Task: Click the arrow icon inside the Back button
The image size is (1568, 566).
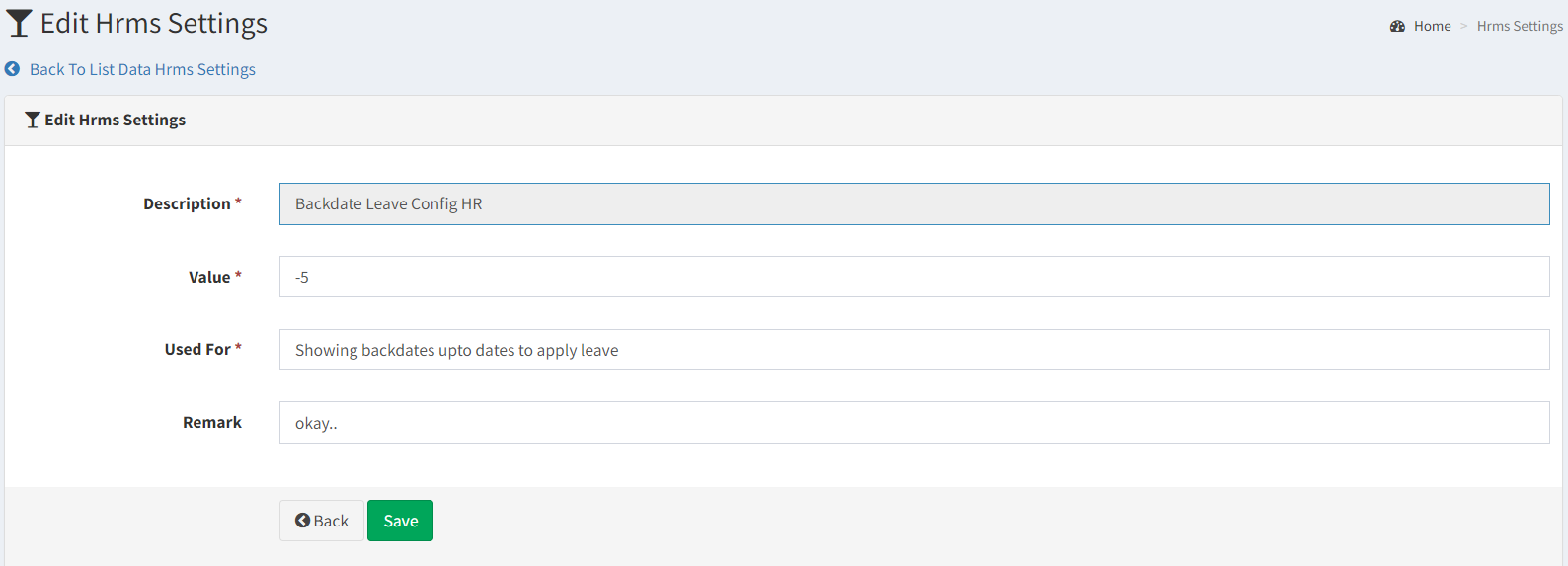Action: 302,521
